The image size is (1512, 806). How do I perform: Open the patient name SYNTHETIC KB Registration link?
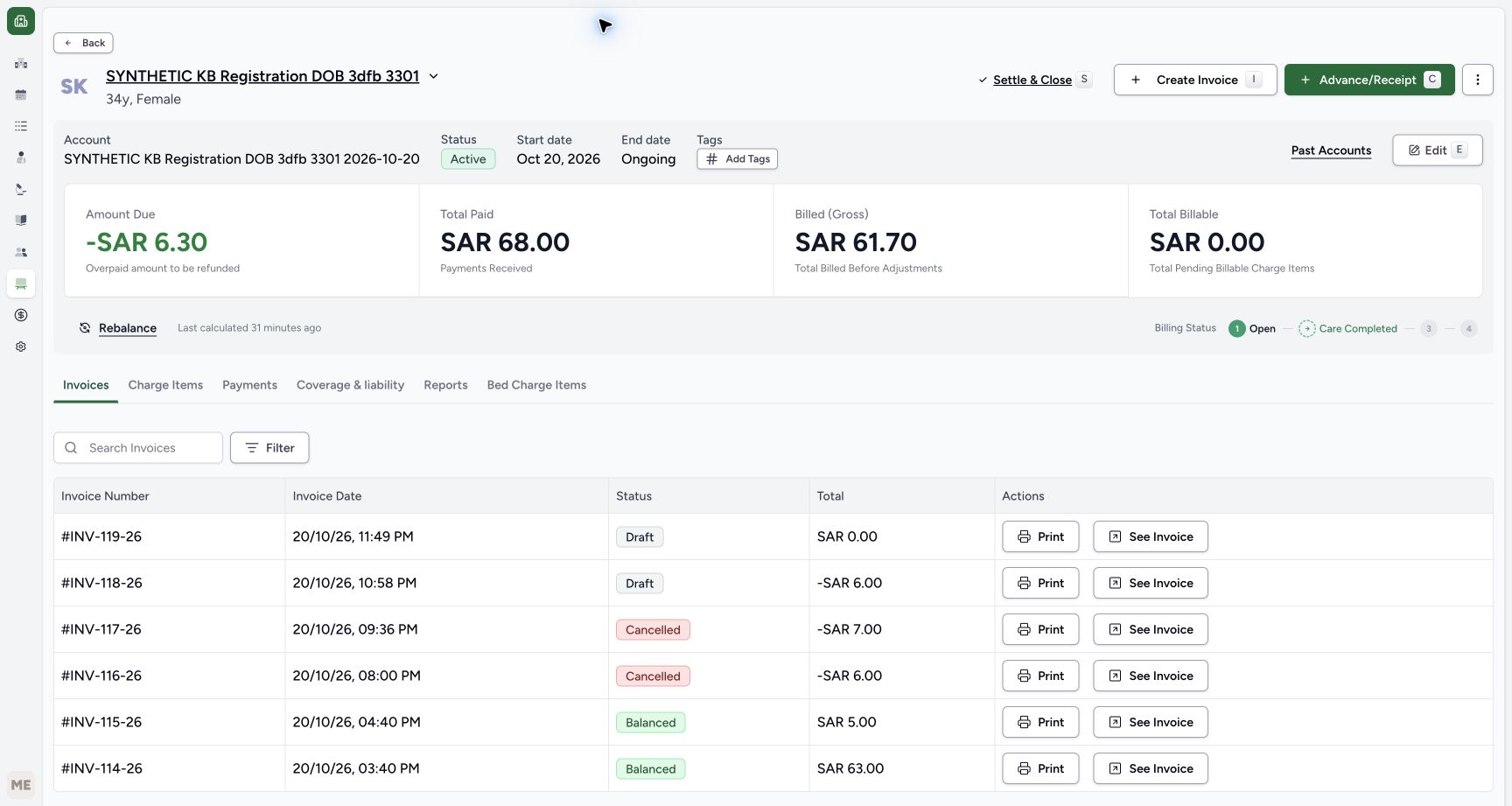[262, 76]
